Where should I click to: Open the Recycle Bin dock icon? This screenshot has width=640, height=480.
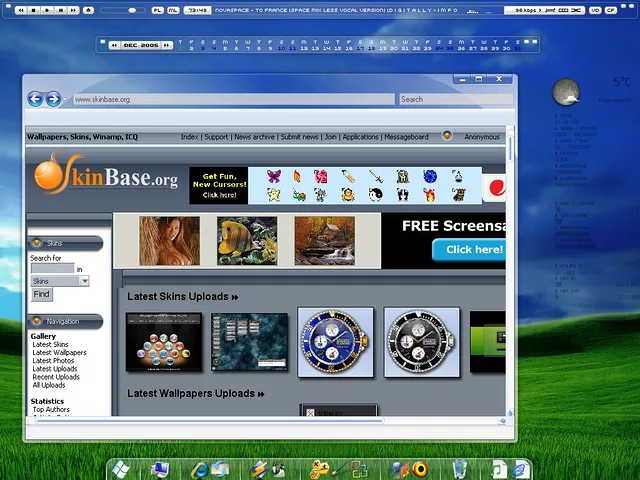coord(459,469)
